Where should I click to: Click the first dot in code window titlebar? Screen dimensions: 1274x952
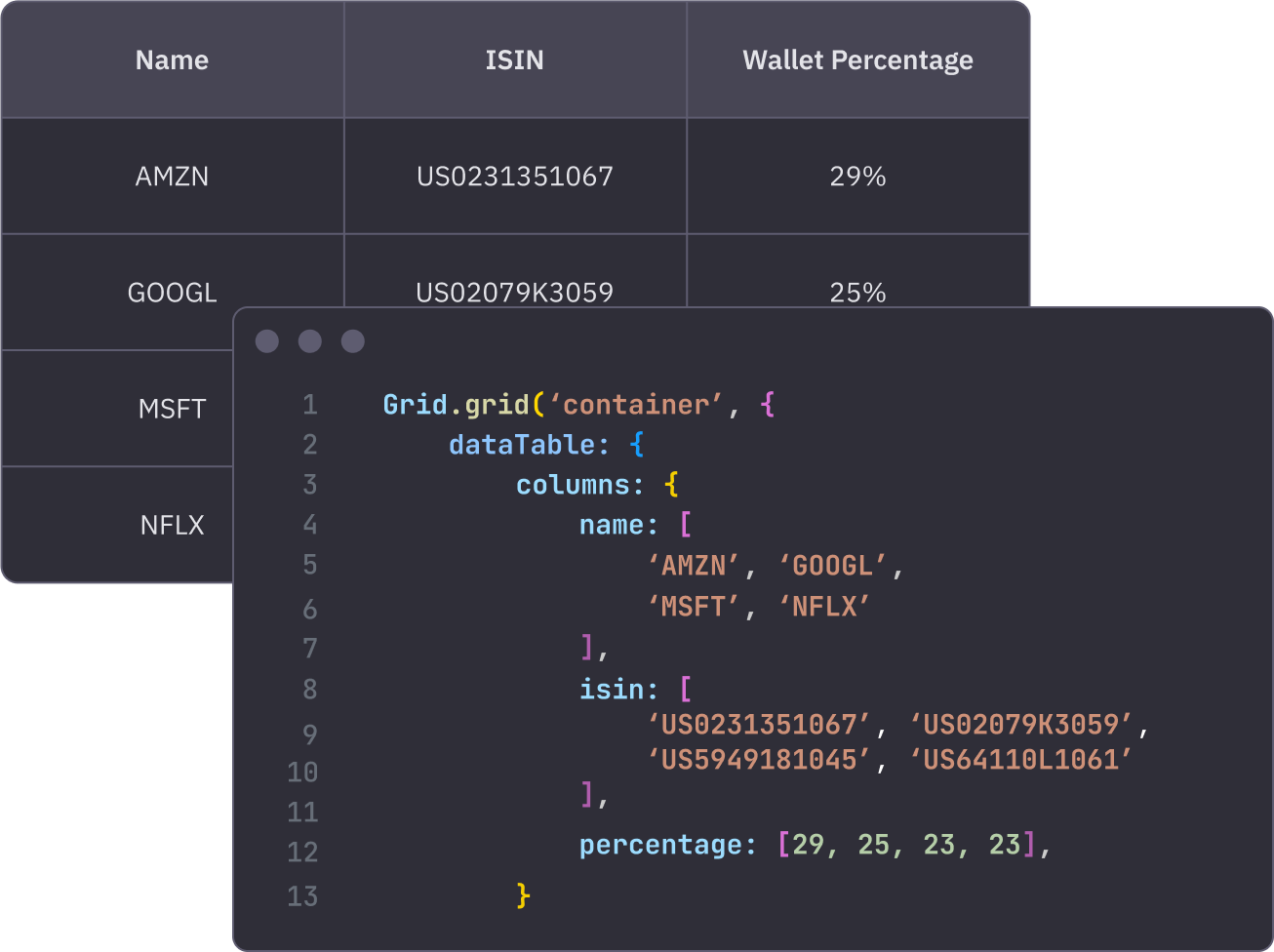[267, 340]
